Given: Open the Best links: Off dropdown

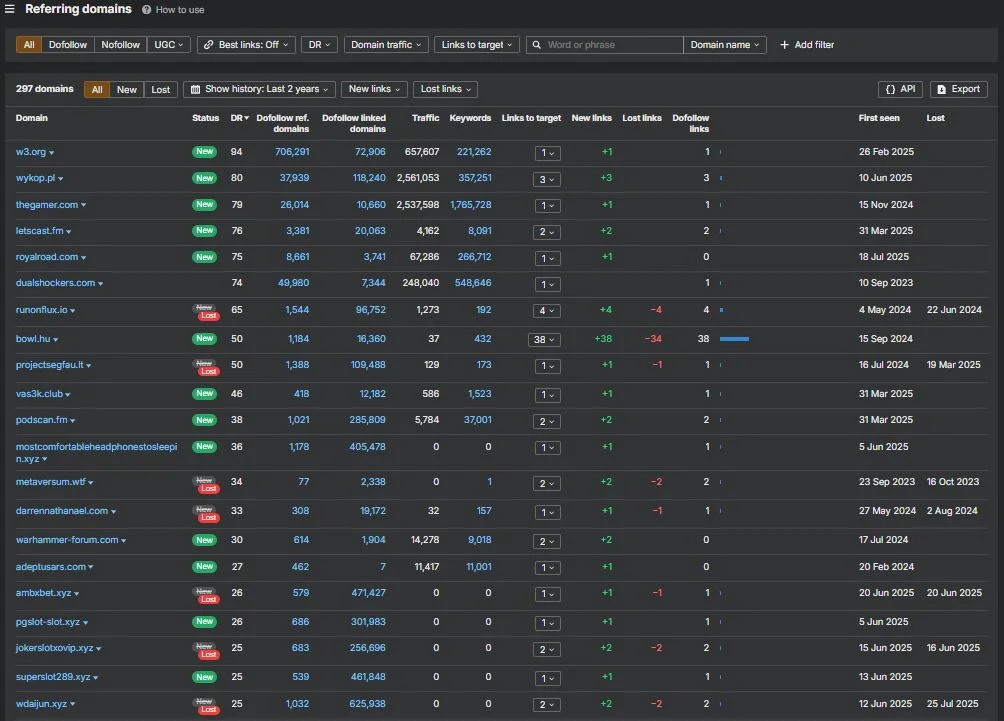Looking at the screenshot, I should click(x=247, y=45).
